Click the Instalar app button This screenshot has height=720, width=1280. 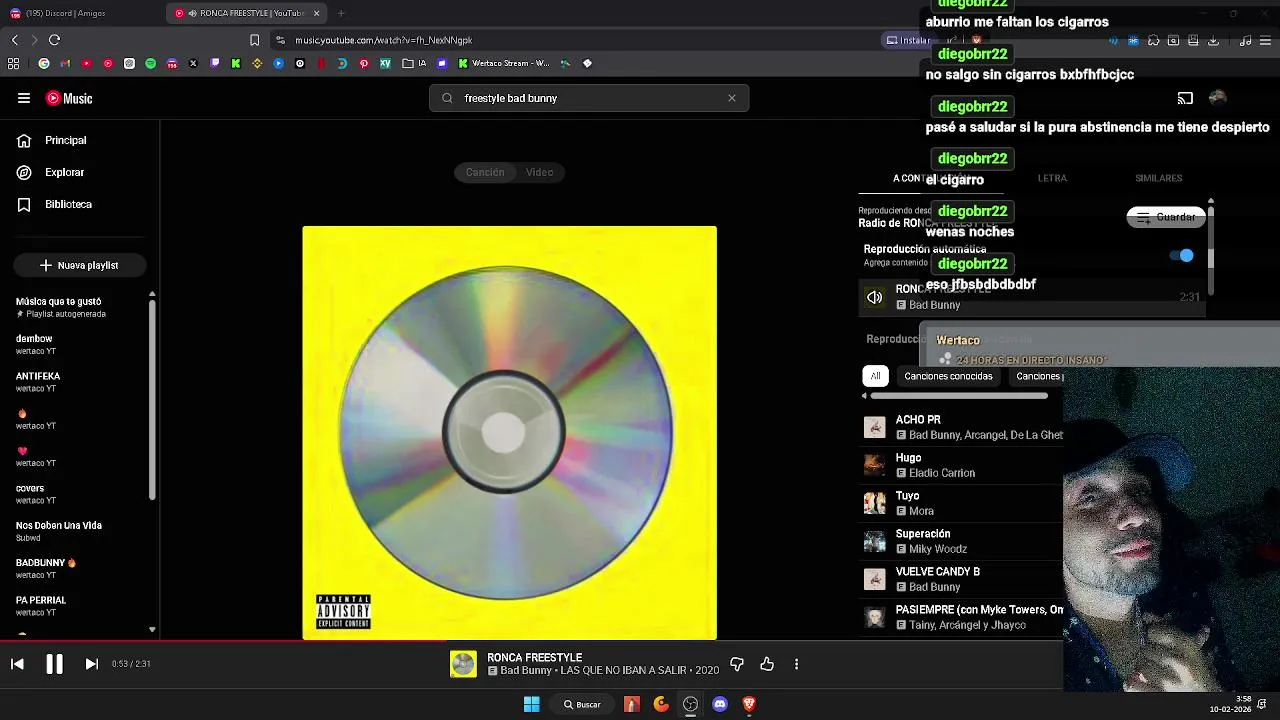[909, 40]
